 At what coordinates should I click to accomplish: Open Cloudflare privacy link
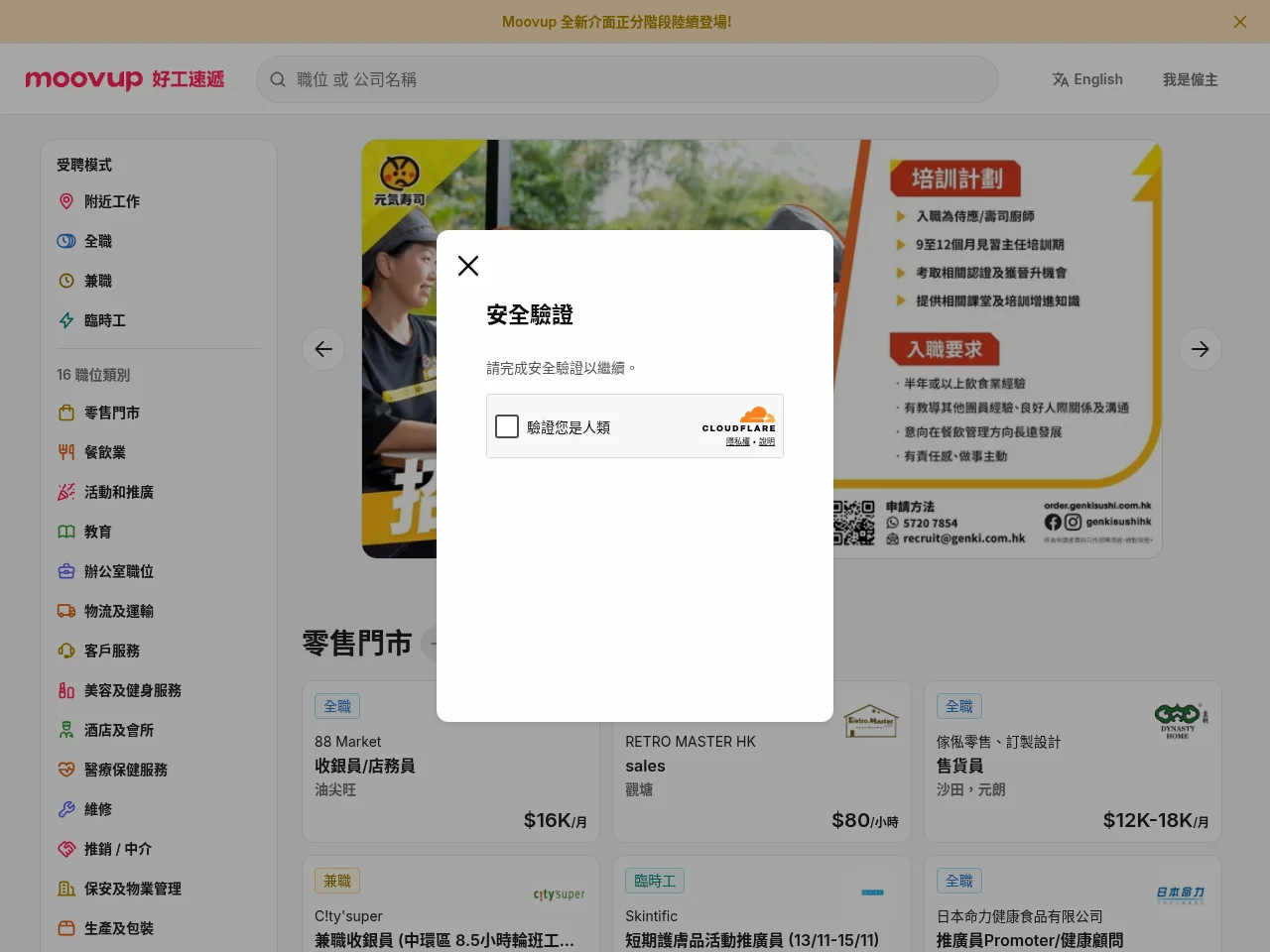tap(738, 442)
